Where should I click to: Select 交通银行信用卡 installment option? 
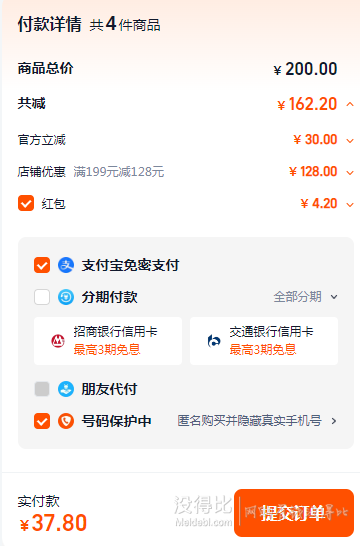[264, 341]
